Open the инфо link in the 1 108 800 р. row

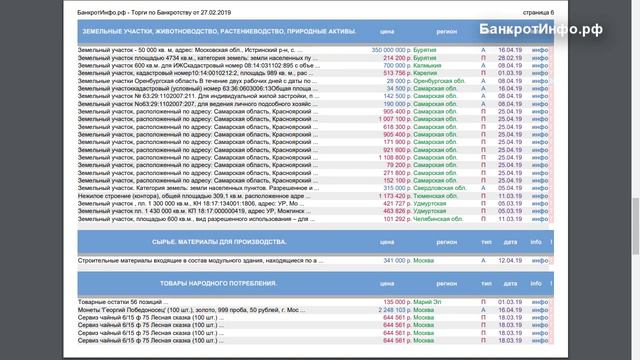tap(540, 158)
